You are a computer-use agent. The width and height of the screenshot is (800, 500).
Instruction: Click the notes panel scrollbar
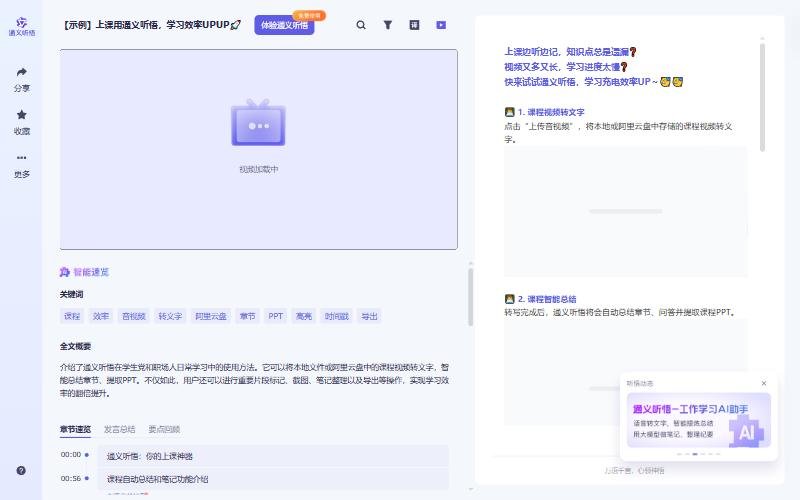coord(762,97)
